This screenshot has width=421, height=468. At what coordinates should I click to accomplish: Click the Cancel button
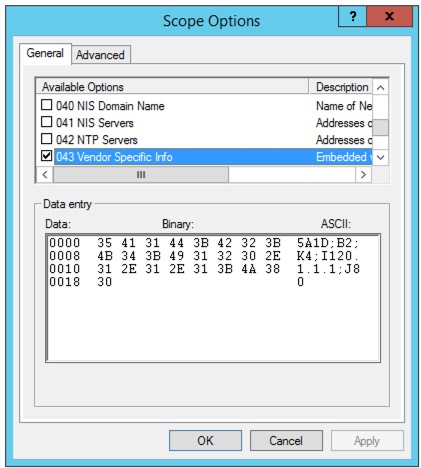pyautogui.click(x=286, y=440)
